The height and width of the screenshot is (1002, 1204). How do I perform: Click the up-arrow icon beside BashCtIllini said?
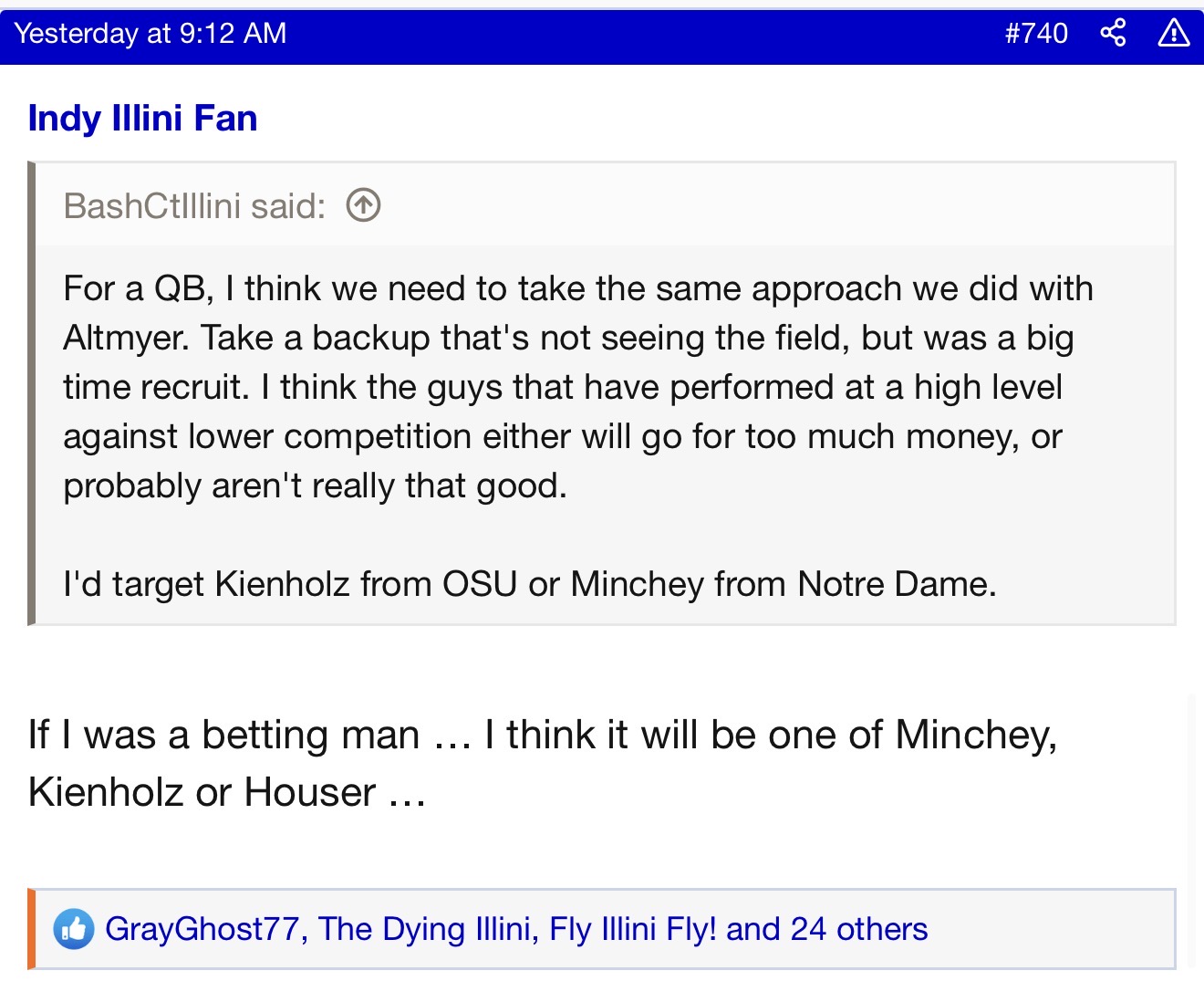pyautogui.click(x=363, y=205)
